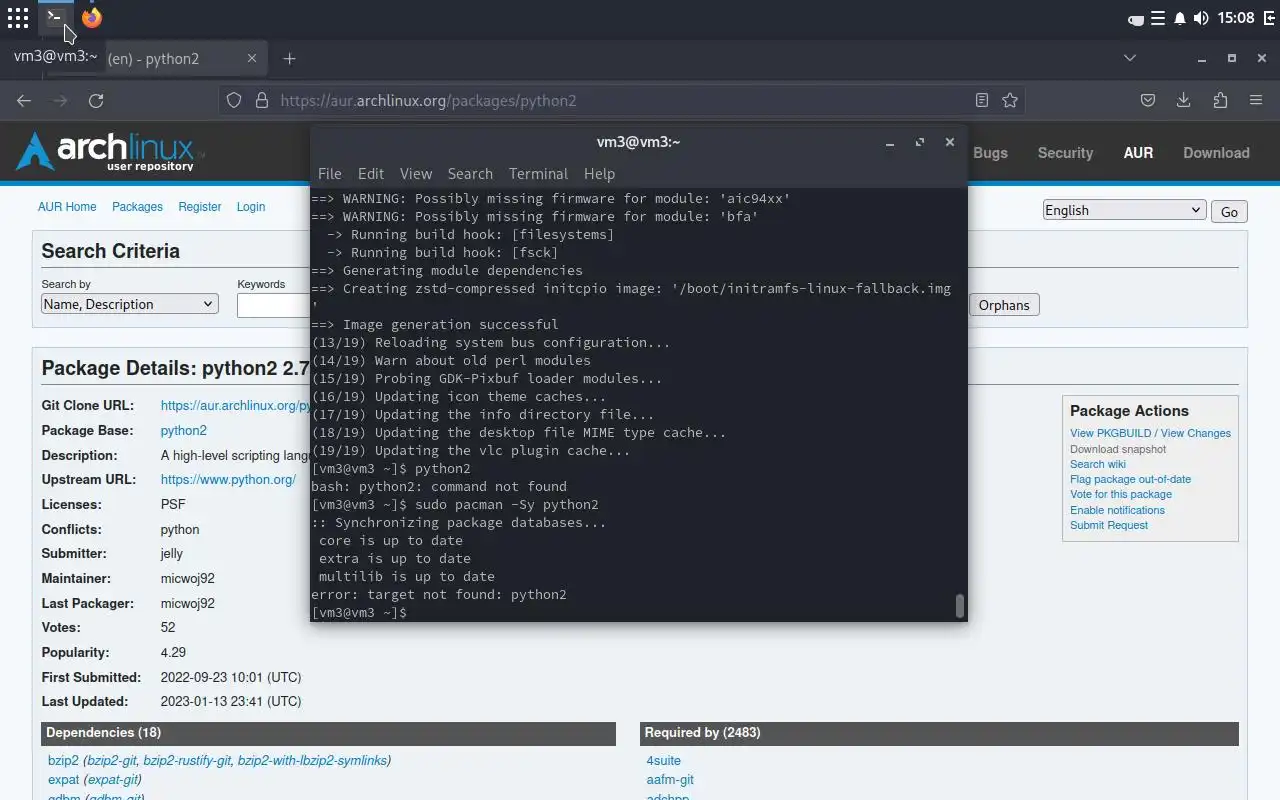Viewport: 1280px width, 800px height.
Task: Click Search wiki link
Action: click(1098, 464)
